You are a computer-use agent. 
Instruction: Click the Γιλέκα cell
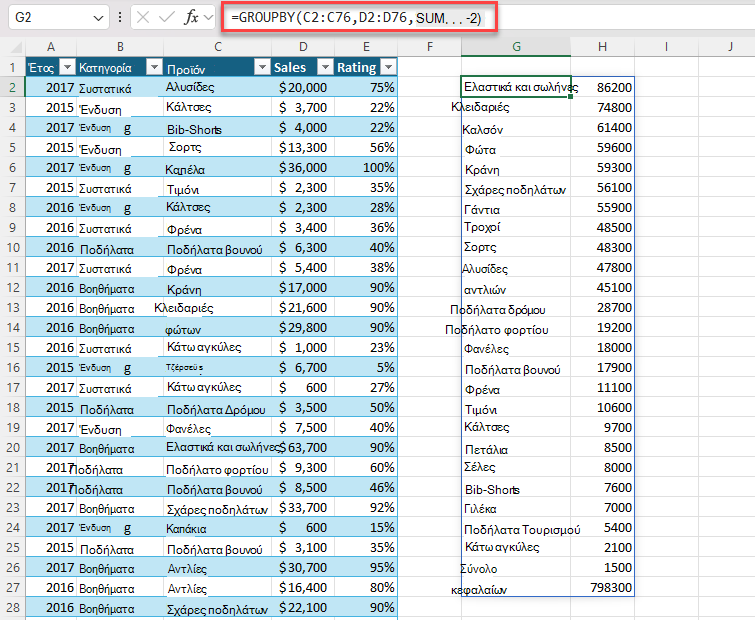pyautogui.click(x=516, y=507)
